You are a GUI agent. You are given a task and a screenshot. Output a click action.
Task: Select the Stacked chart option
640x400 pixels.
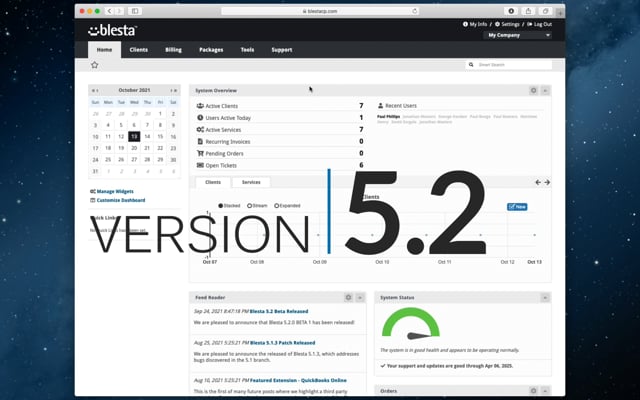229,206
